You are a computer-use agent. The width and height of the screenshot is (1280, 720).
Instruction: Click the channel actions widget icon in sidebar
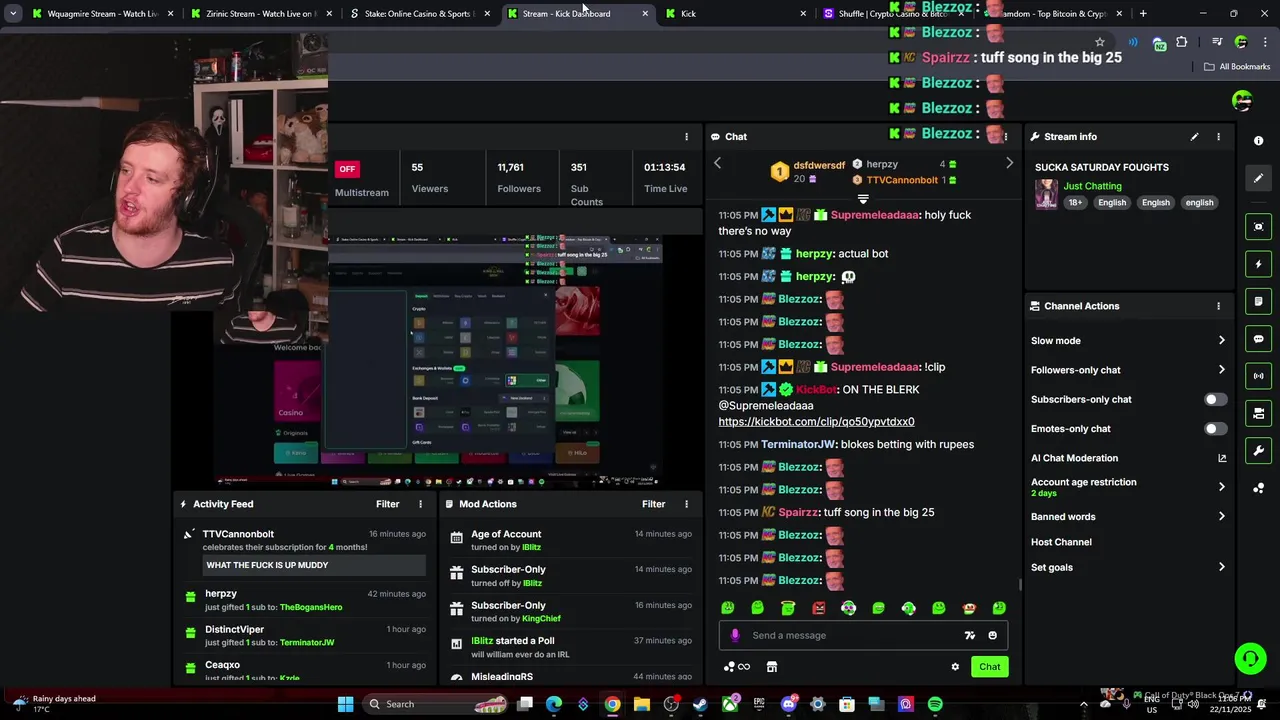coord(1258,413)
